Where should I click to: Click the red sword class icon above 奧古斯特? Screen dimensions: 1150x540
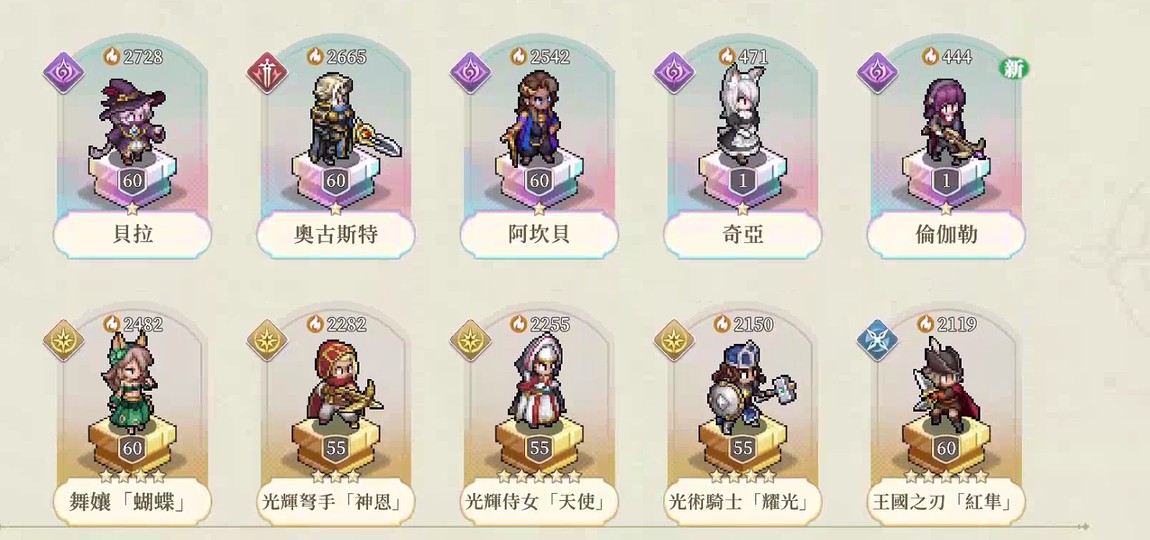(267, 73)
